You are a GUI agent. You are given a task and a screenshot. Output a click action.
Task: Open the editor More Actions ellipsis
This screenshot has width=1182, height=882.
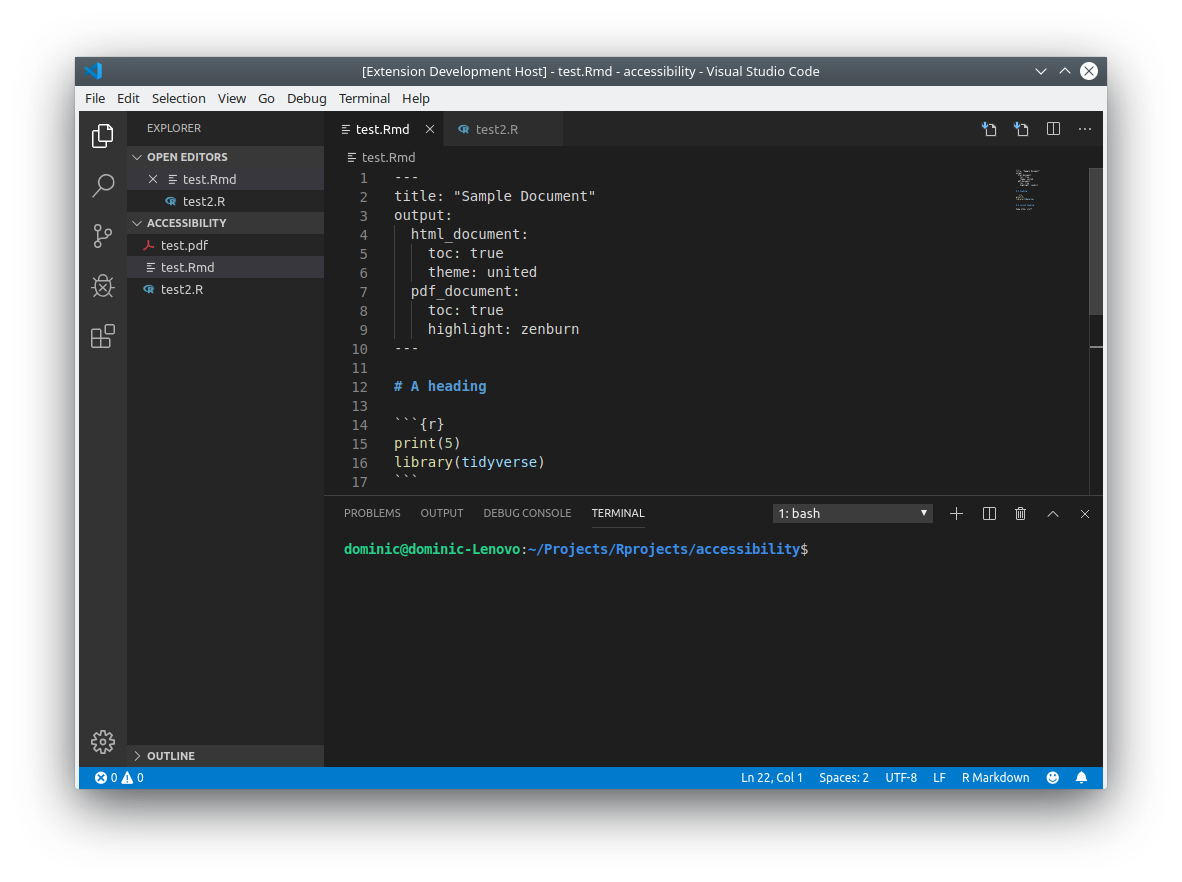coord(1085,129)
